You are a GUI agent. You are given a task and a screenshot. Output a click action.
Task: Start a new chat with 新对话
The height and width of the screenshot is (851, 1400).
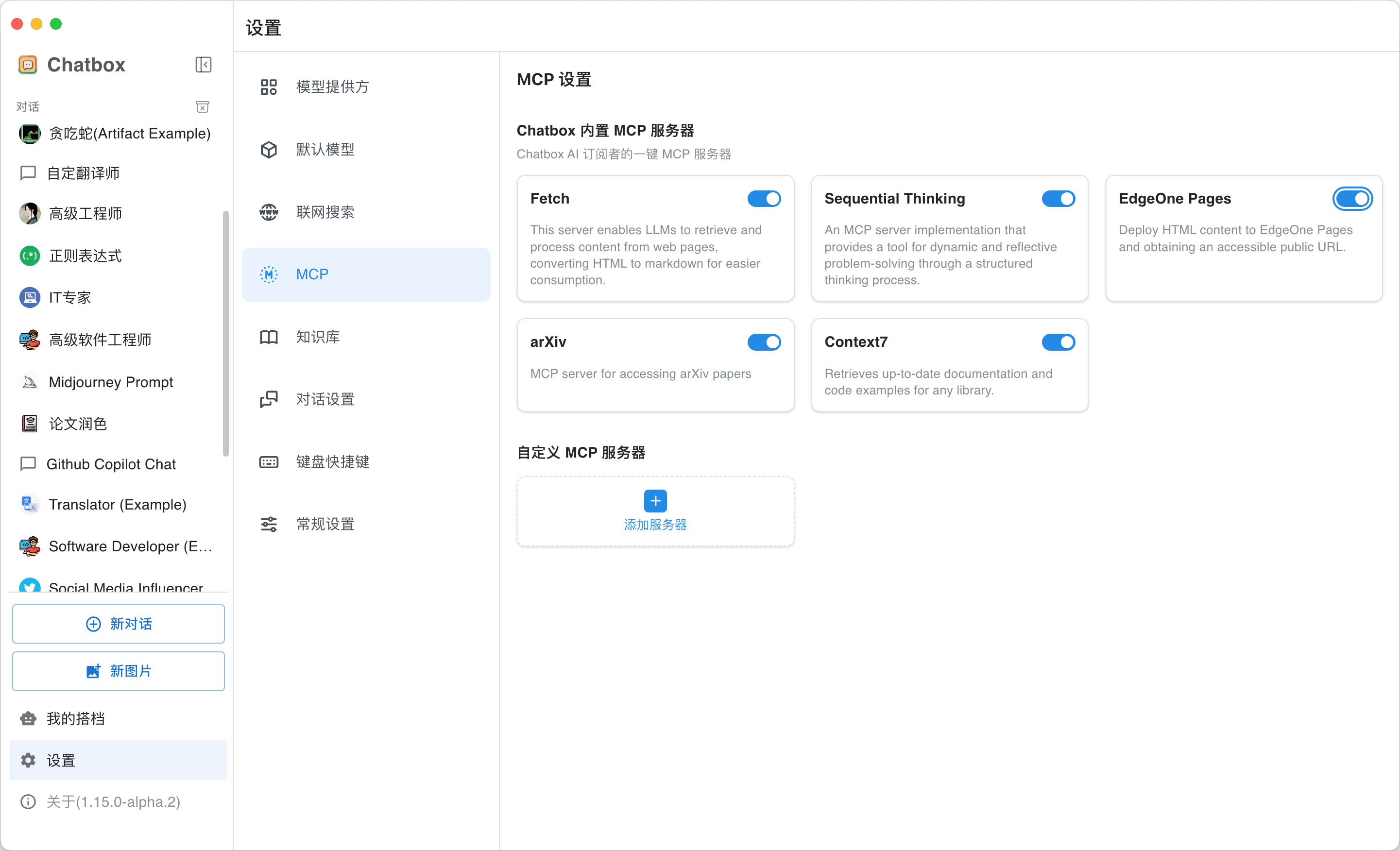click(118, 624)
